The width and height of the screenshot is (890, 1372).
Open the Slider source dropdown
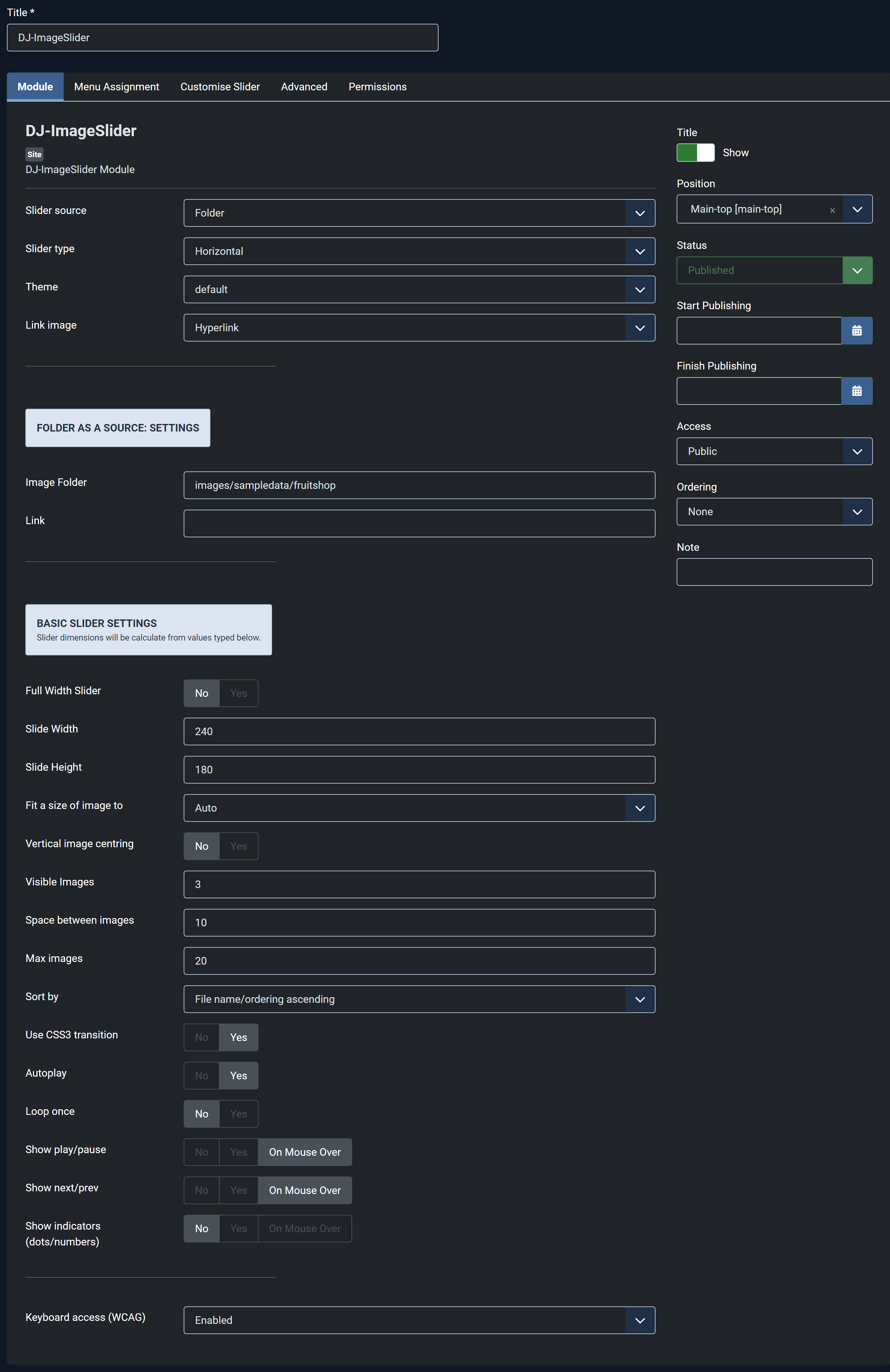[419, 213]
